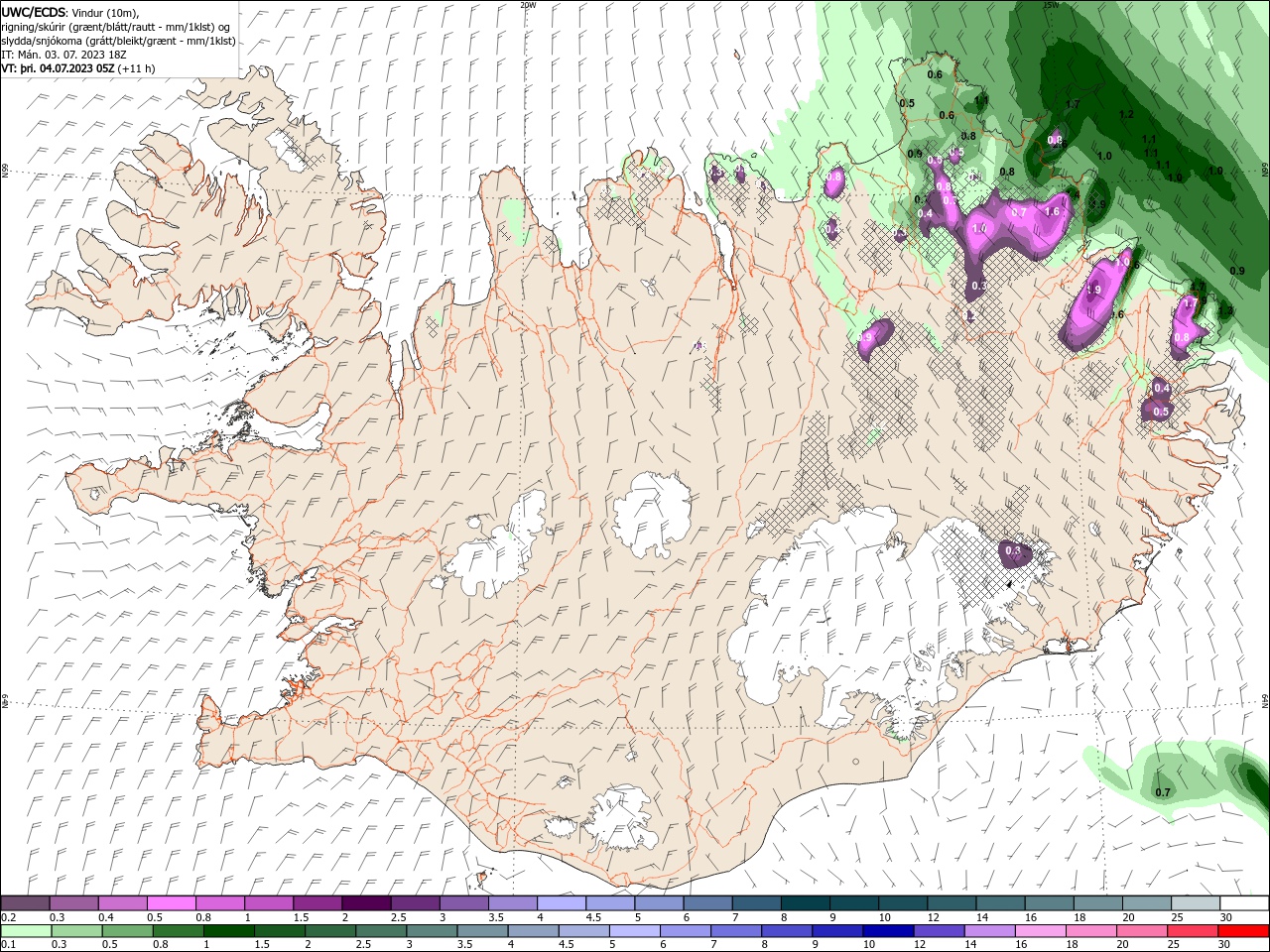Click the bright pink 0.5 swatch in the top legend row
The height and width of the screenshot is (952, 1270).
point(171,903)
